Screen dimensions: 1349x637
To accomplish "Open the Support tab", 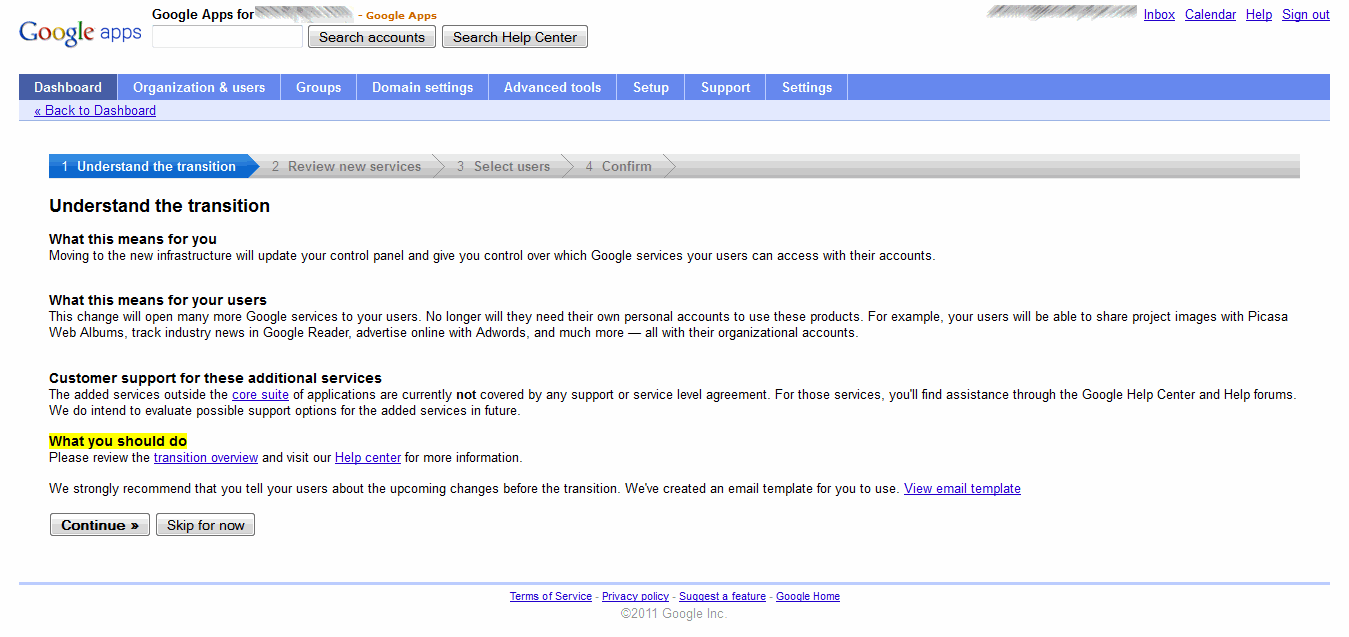I will point(726,87).
